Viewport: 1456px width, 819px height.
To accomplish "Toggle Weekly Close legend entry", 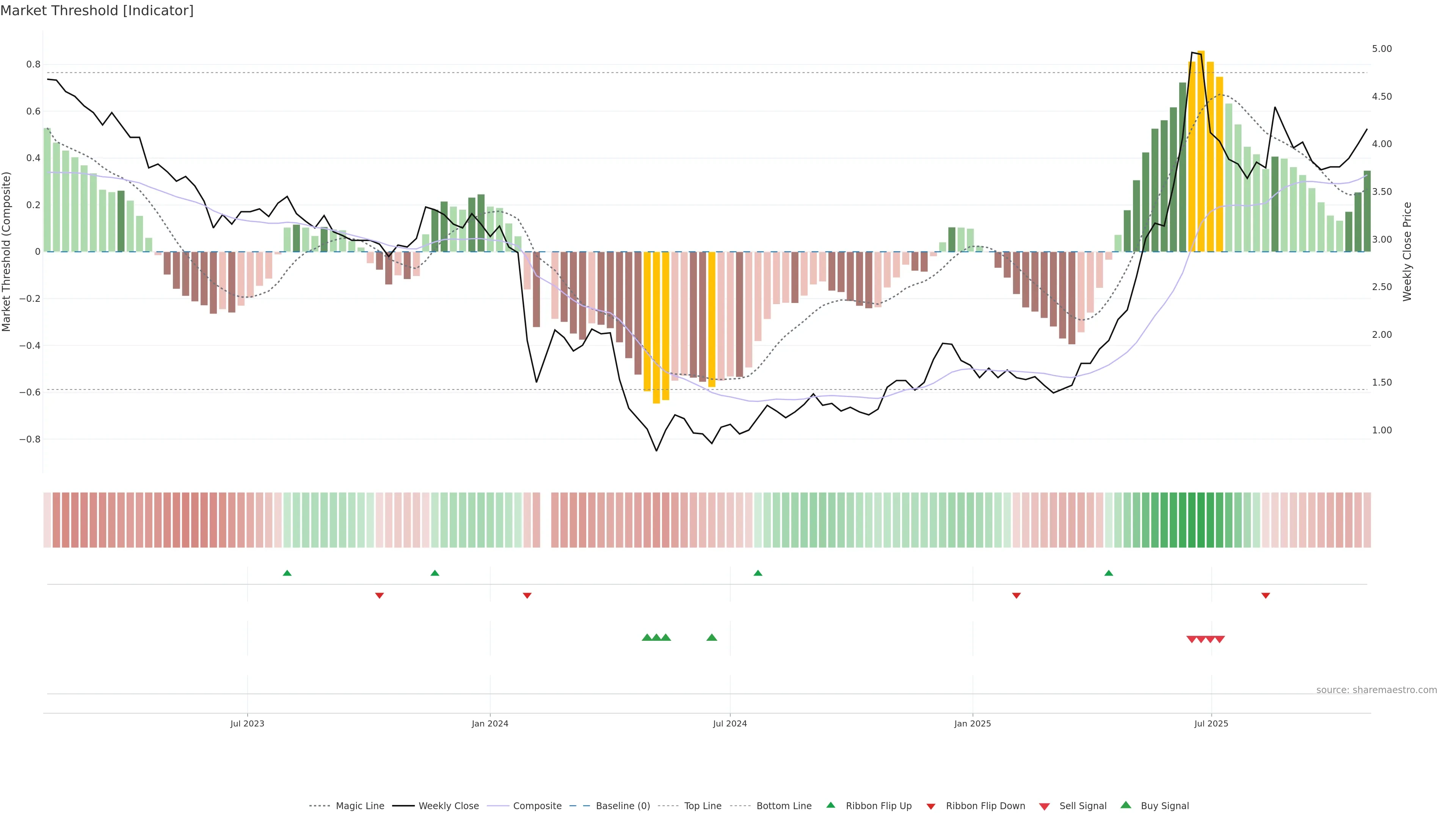I will [x=448, y=806].
